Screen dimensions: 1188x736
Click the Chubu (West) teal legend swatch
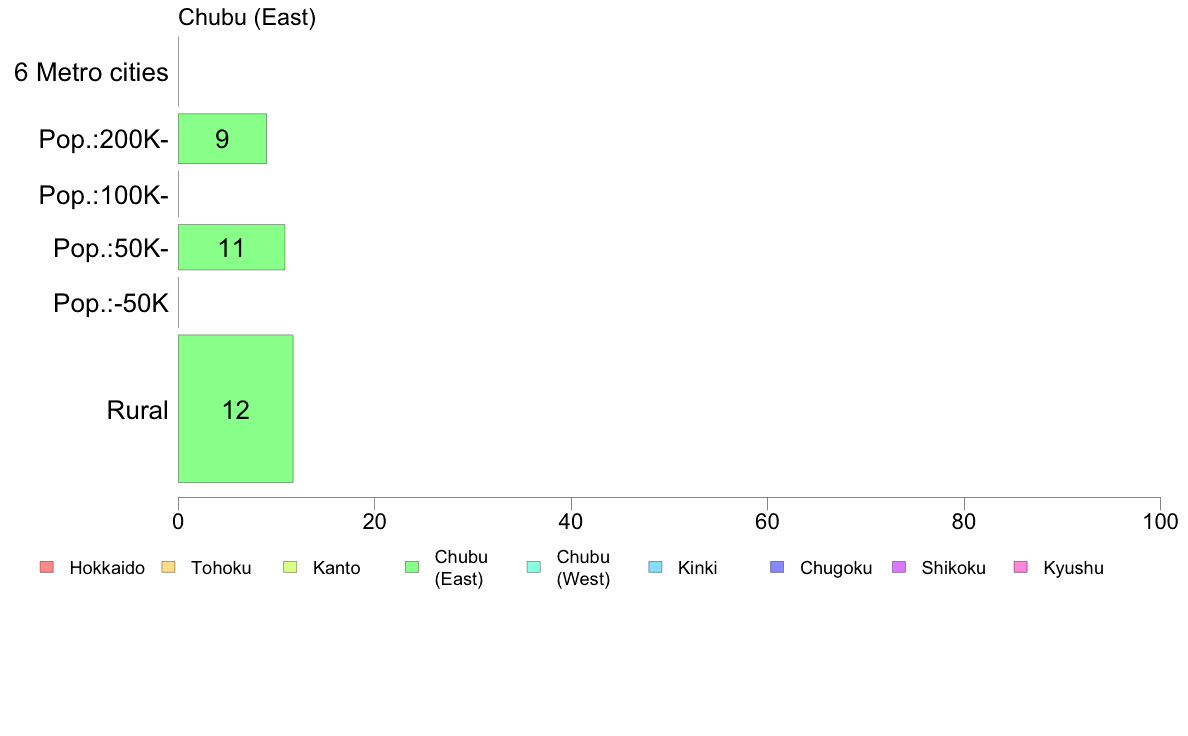click(534, 567)
